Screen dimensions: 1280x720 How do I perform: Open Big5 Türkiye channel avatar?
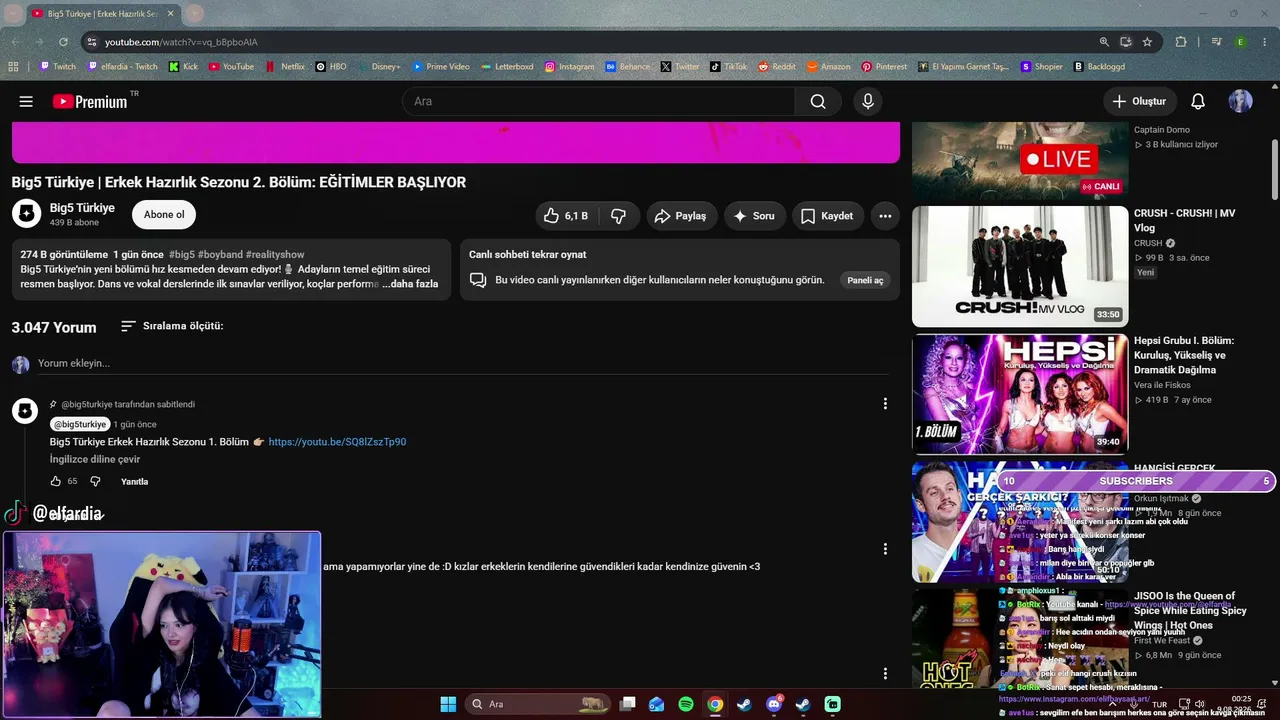tap(26, 214)
